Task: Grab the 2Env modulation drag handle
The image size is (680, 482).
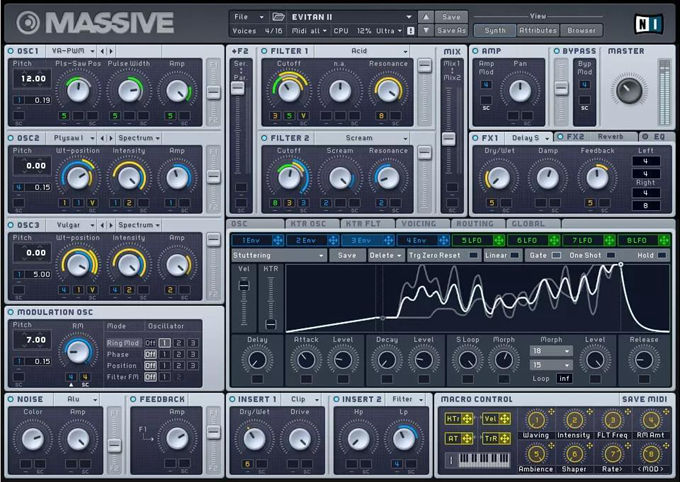Action: [x=333, y=240]
